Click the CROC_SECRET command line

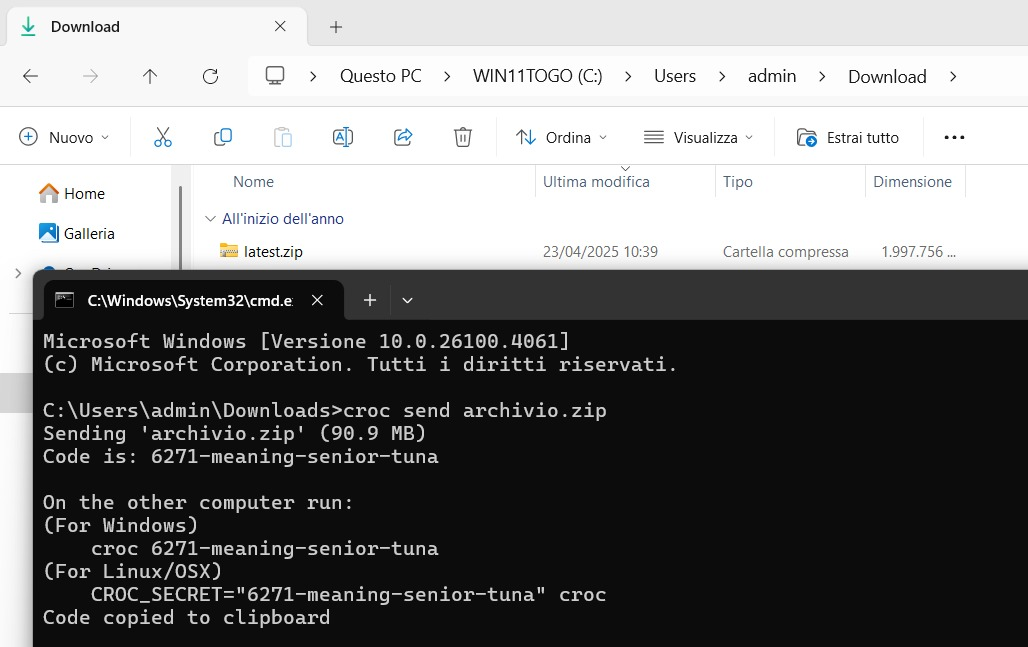348,595
